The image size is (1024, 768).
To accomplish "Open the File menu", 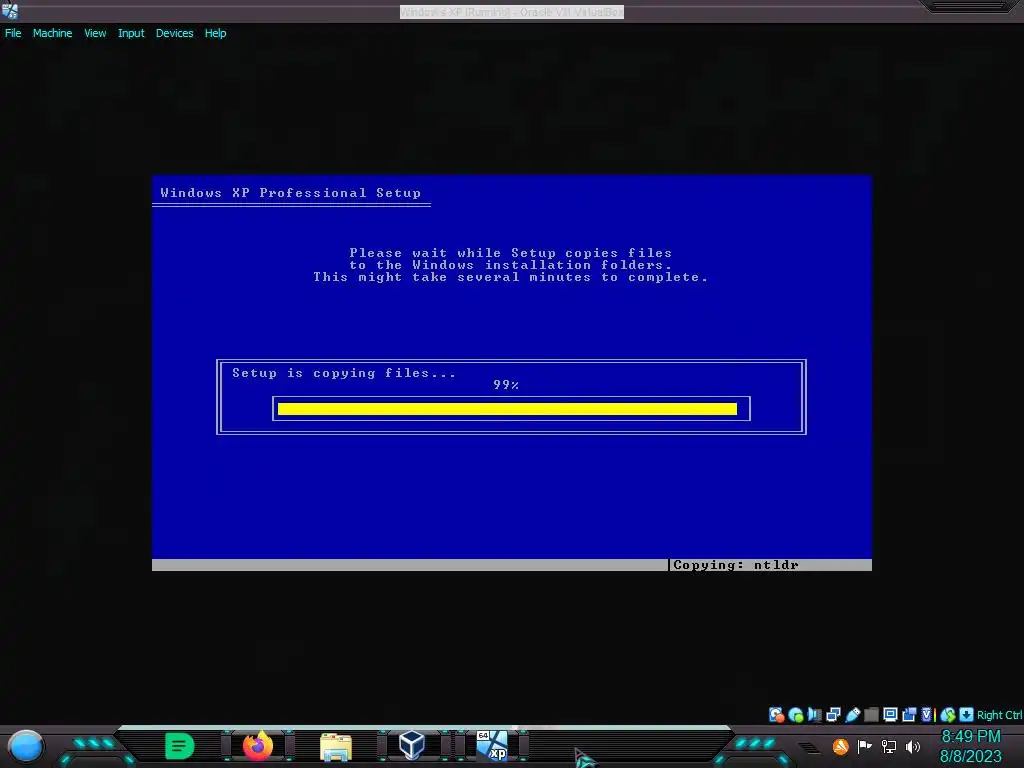I will (13, 33).
